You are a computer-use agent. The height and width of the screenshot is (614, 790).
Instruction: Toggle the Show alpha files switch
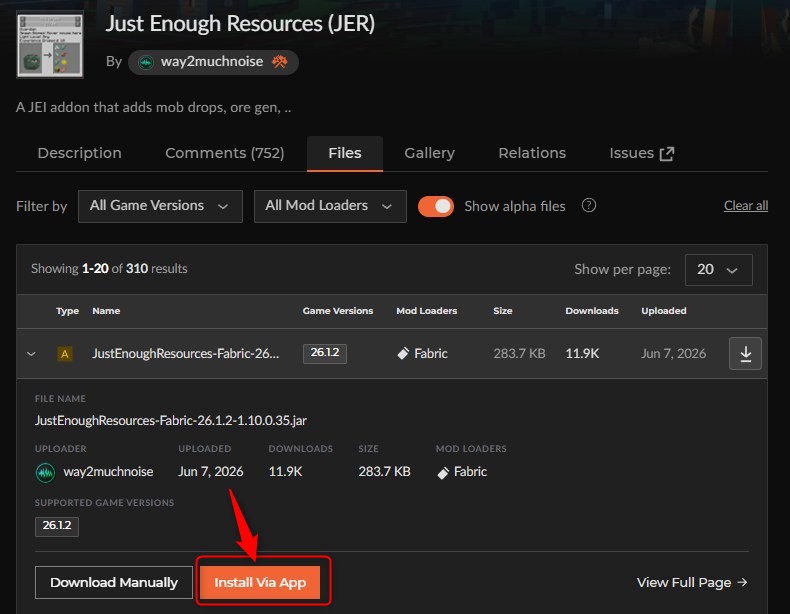pos(436,206)
